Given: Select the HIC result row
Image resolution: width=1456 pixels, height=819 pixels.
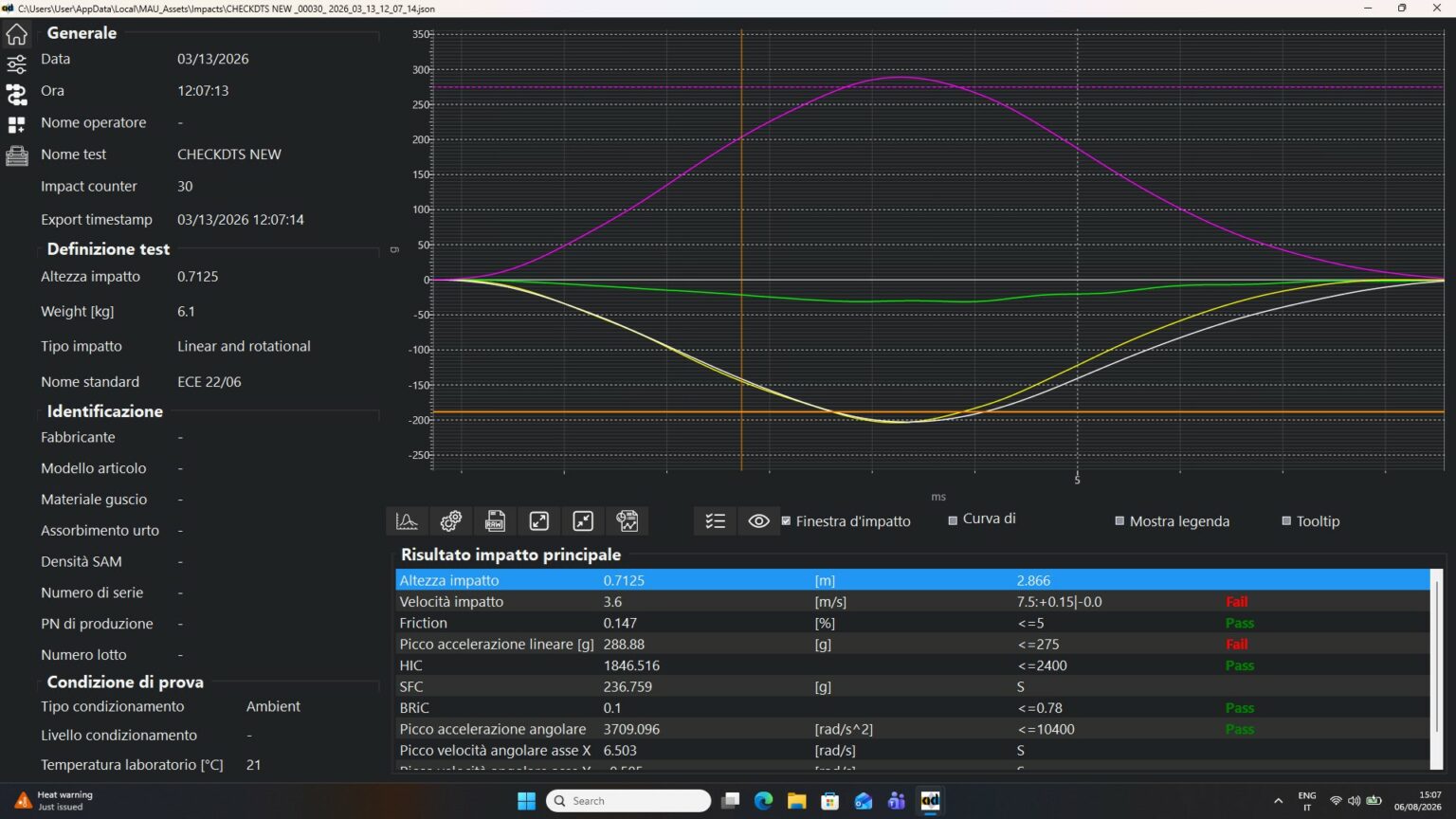Looking at the screenshot, I should 913,665.
